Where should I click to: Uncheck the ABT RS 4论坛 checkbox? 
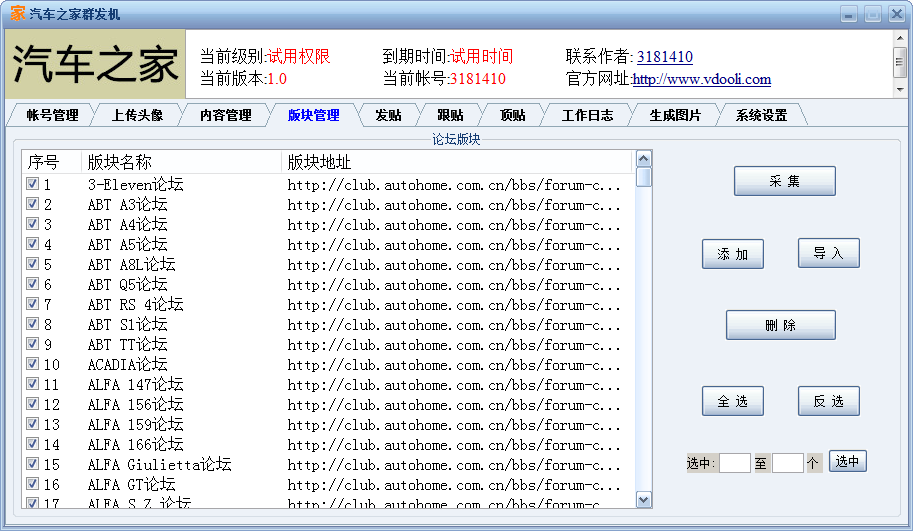coord(32,304)
